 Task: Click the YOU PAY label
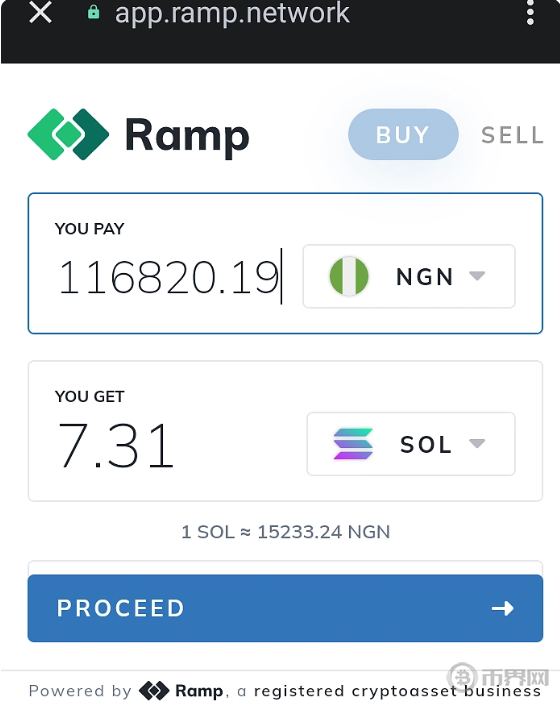(x=89, y=229)
